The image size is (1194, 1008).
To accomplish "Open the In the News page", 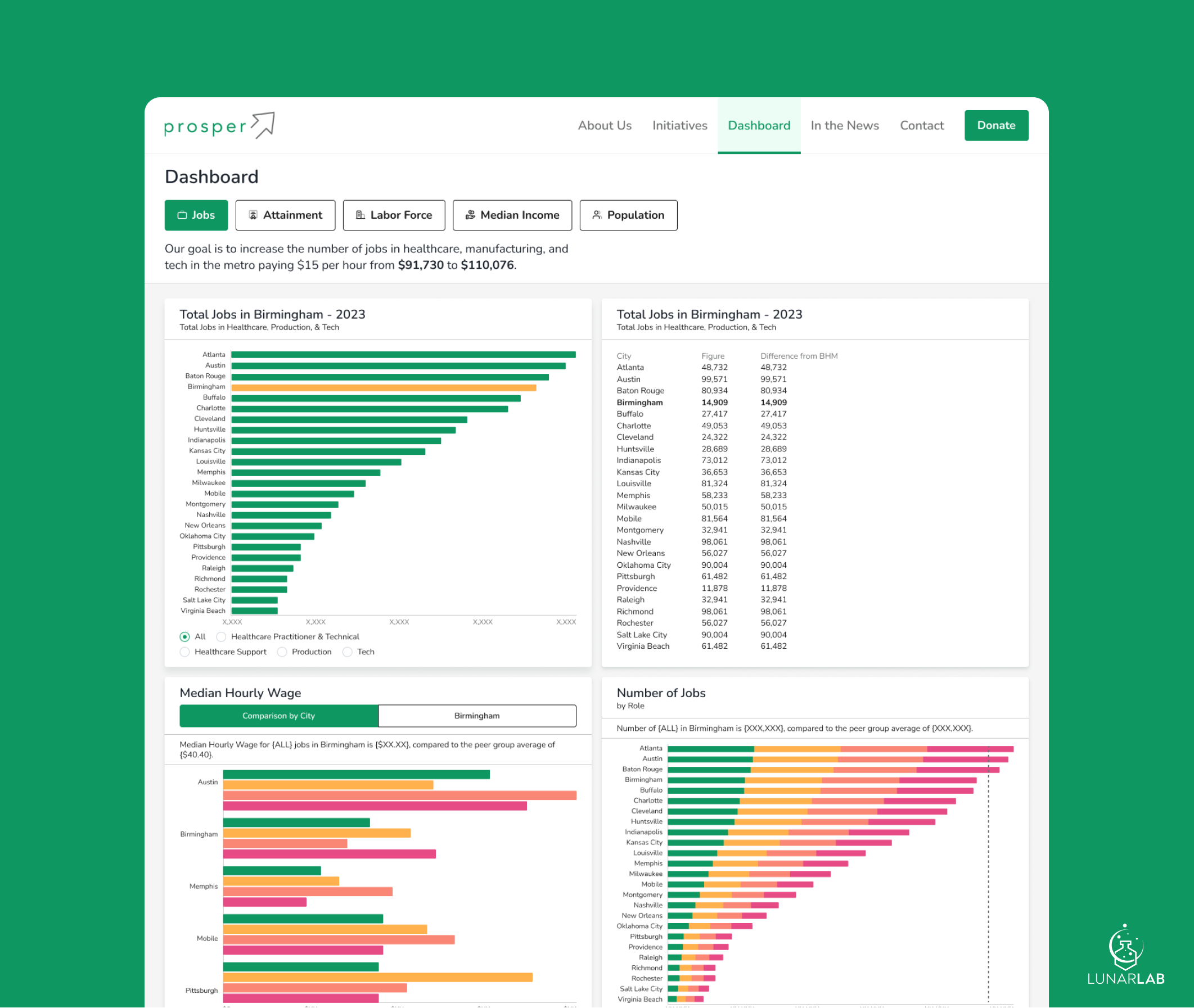I will point(845,125).
